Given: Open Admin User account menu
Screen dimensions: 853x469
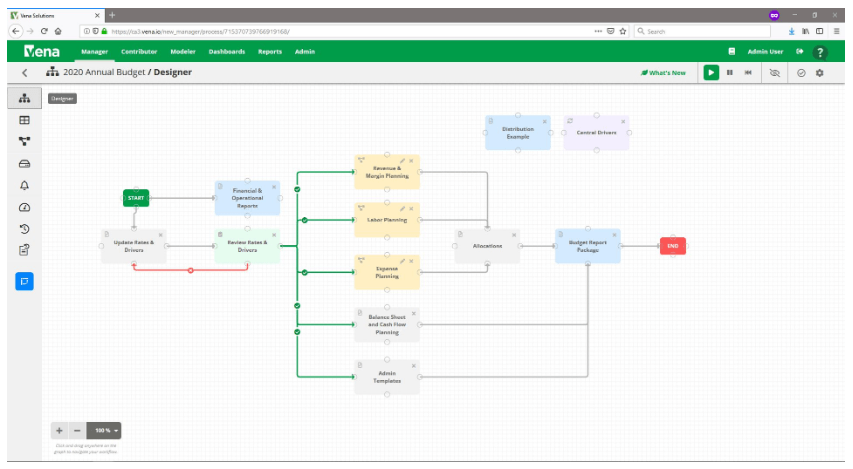Looking at the screenshot, I should pyautogui.click(x=765, y=52).
